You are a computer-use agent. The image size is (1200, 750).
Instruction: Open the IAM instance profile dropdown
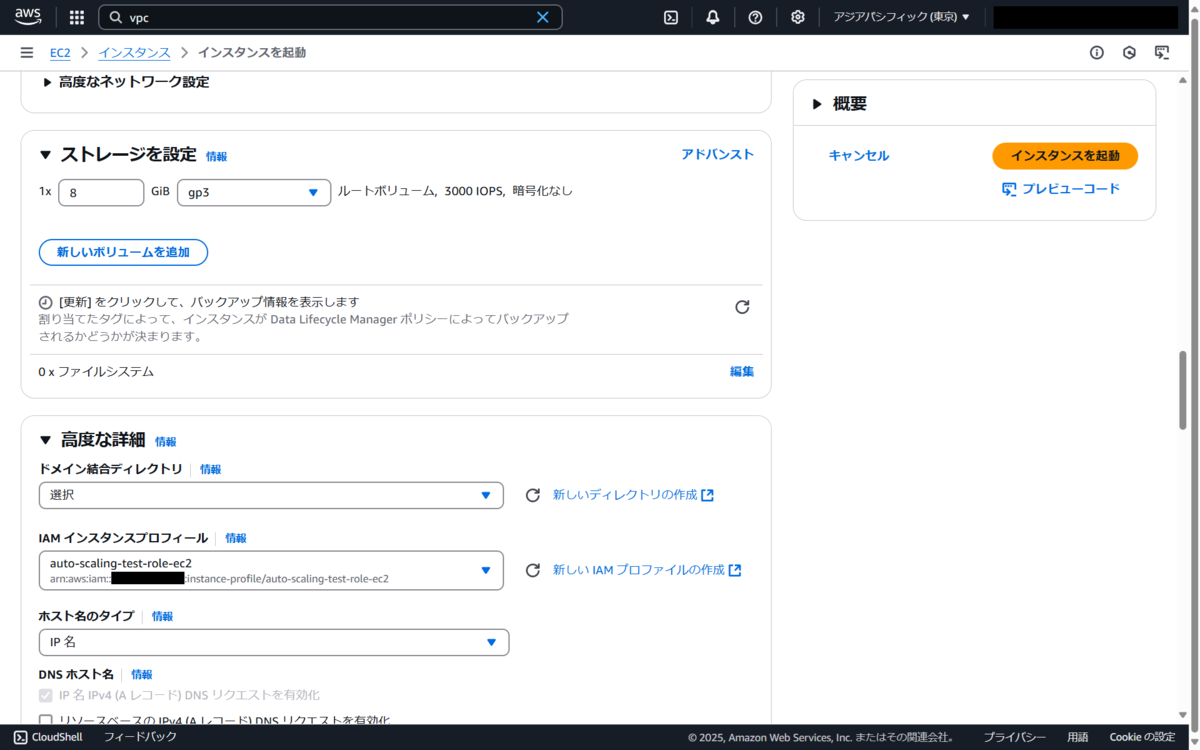pos(271,570)
